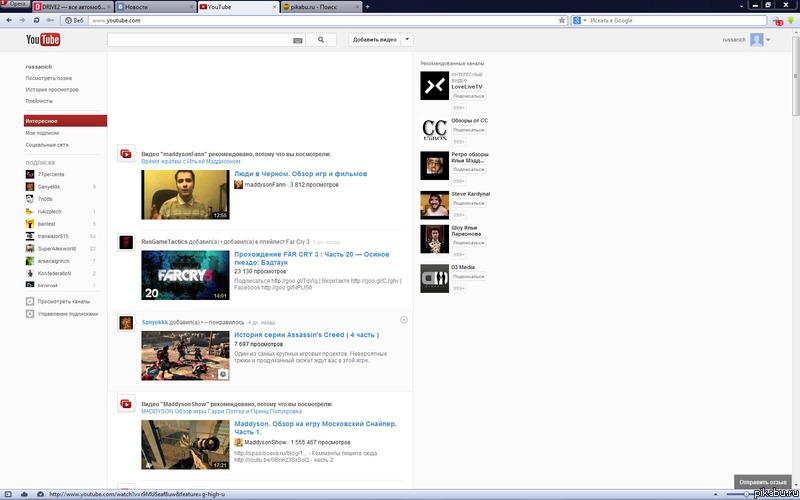Open the tab list arrow in the title bar

pyautogui.click(x=742, y=6)
